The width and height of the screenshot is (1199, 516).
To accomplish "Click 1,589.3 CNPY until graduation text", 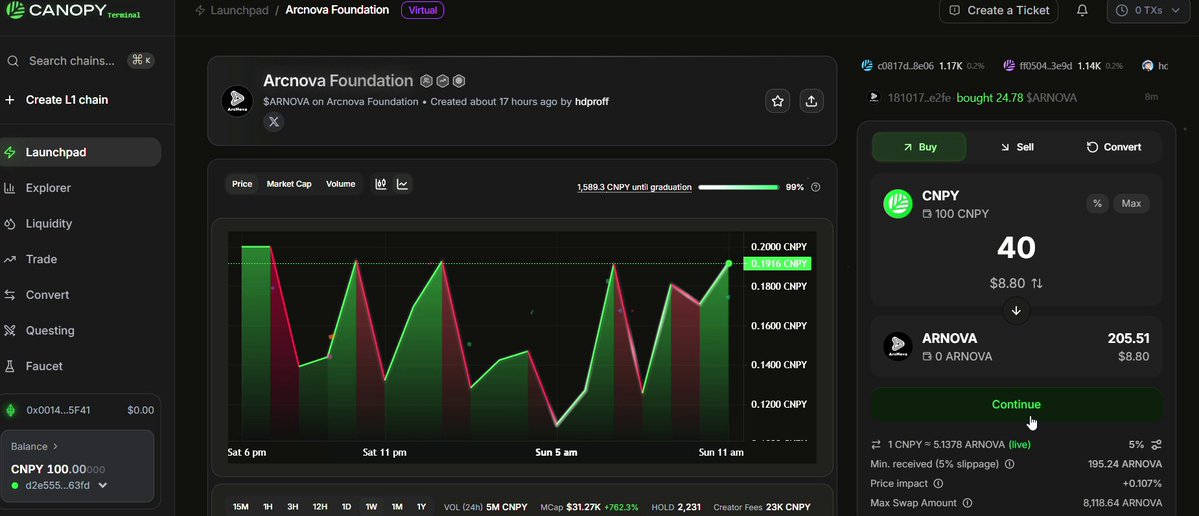I will pos(634,187).
